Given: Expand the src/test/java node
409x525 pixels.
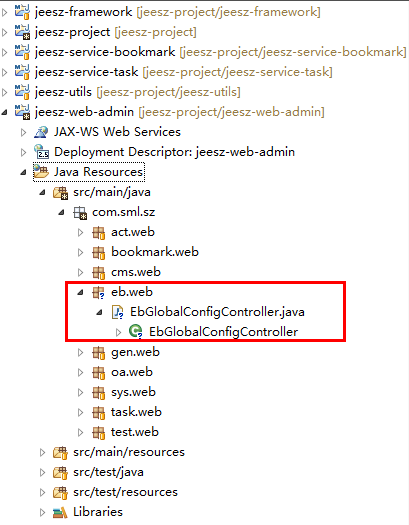Looking at the screenshot, I should tap(42, 472).
